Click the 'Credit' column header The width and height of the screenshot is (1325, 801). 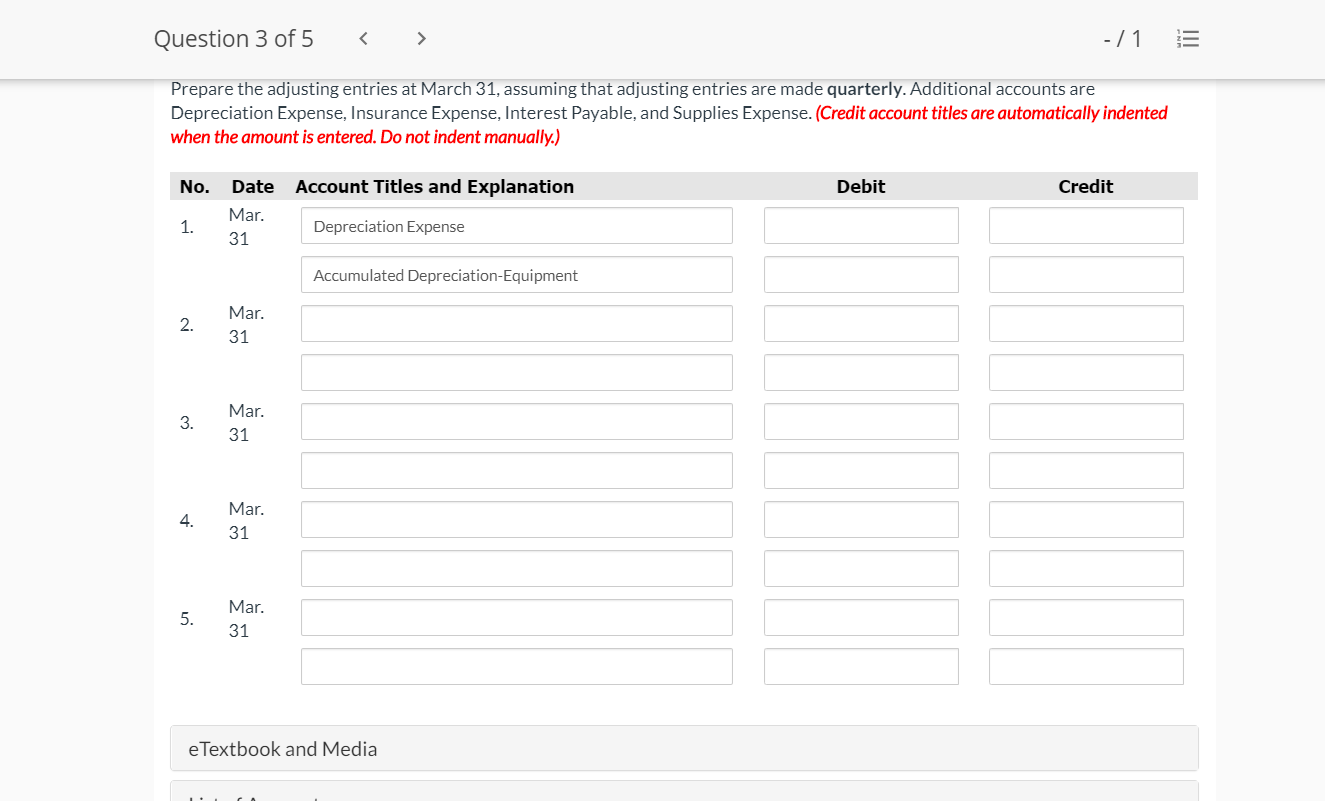coord(1086,186)
